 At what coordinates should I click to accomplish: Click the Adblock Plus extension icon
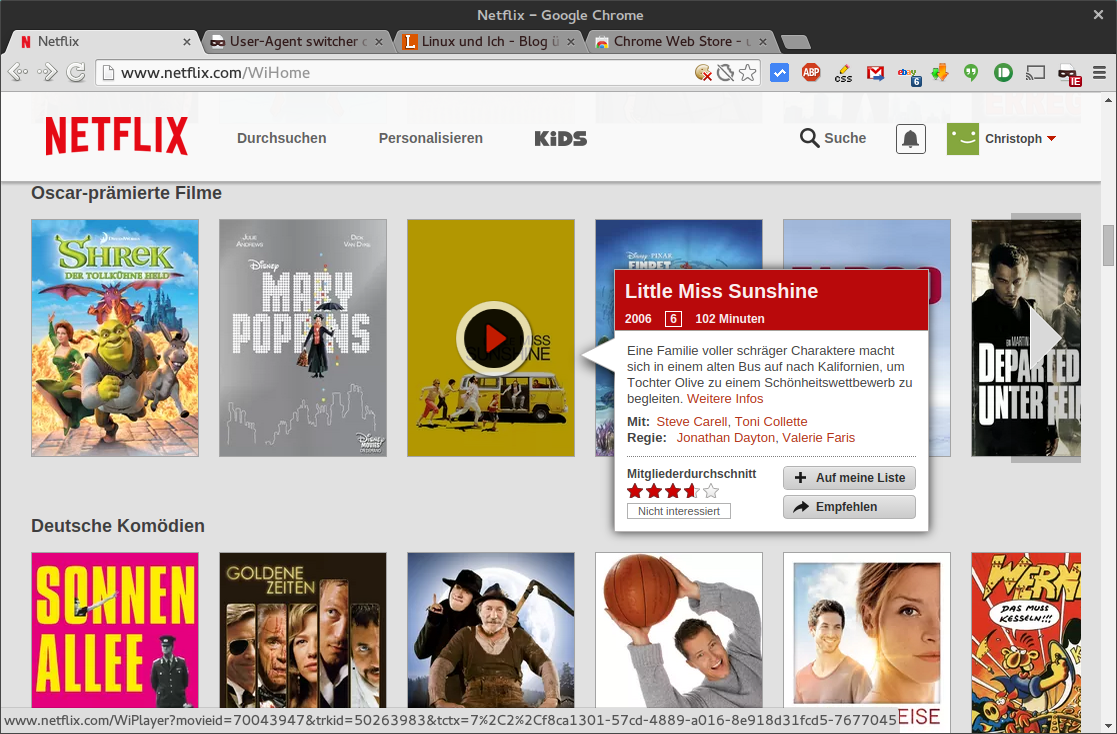coord(811,72)
